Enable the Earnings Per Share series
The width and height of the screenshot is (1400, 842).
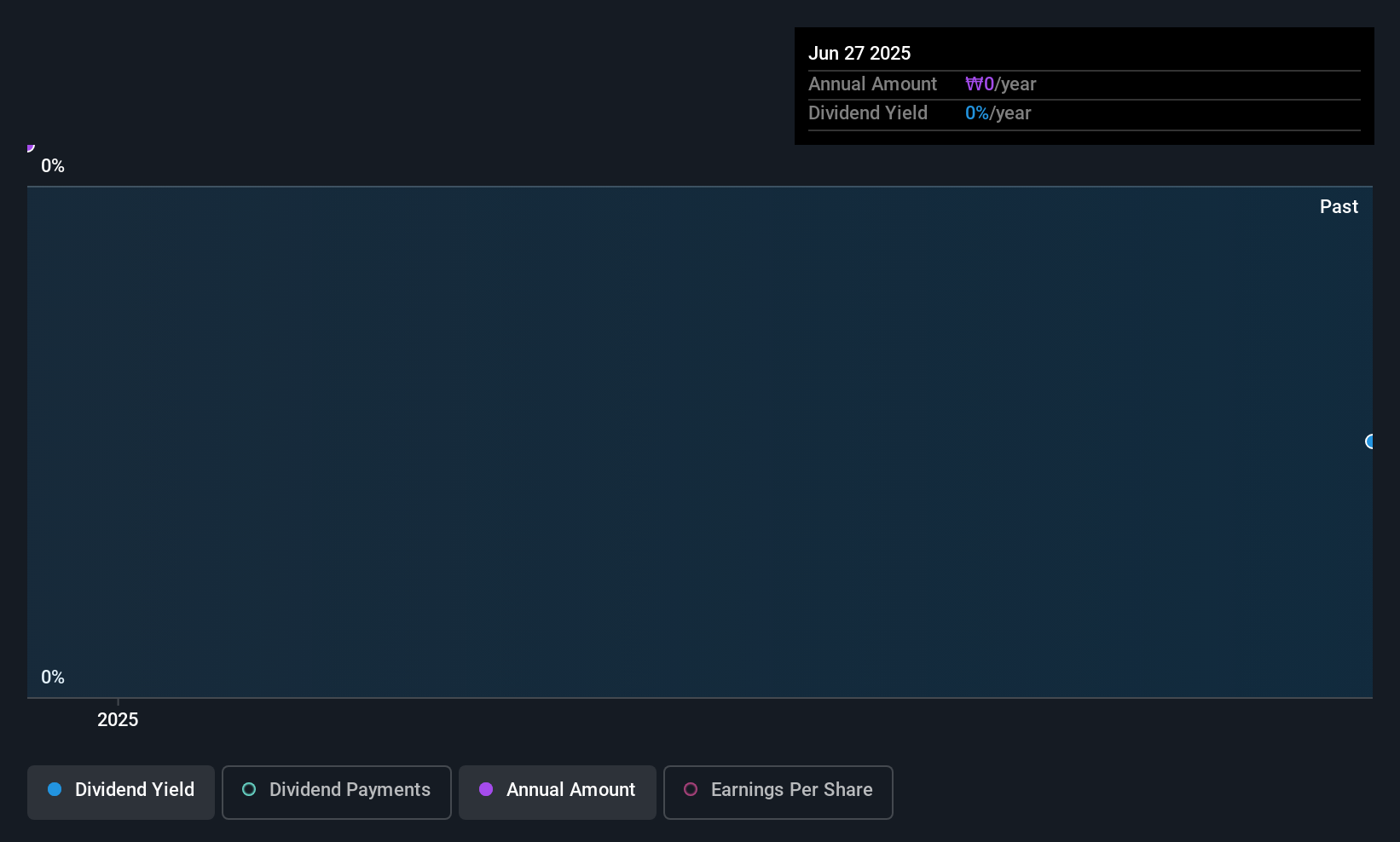(x=778, y=792)
